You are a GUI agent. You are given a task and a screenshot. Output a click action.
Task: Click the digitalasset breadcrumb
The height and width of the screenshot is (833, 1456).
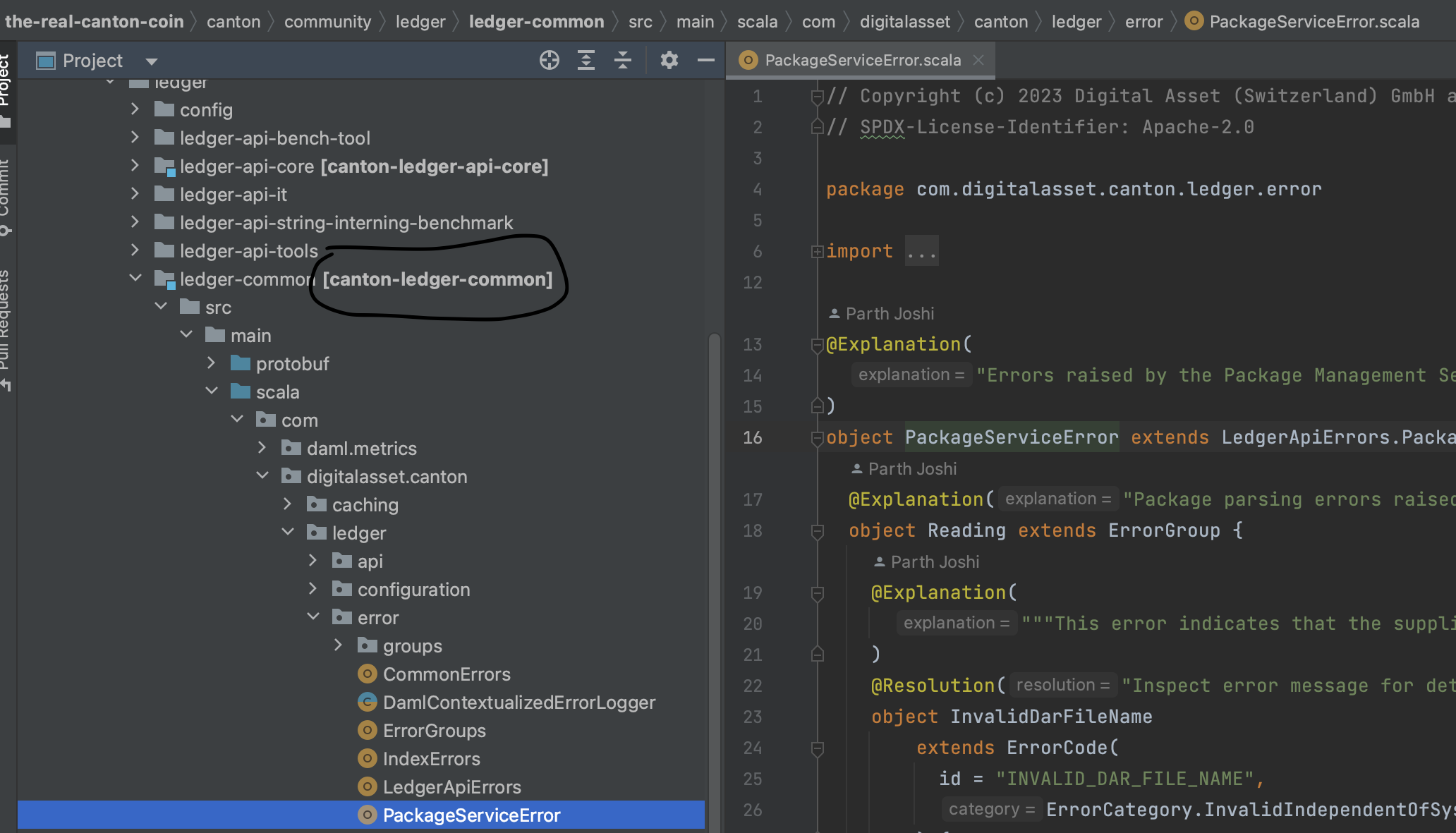pyautogui.click(x=905, y=22)
